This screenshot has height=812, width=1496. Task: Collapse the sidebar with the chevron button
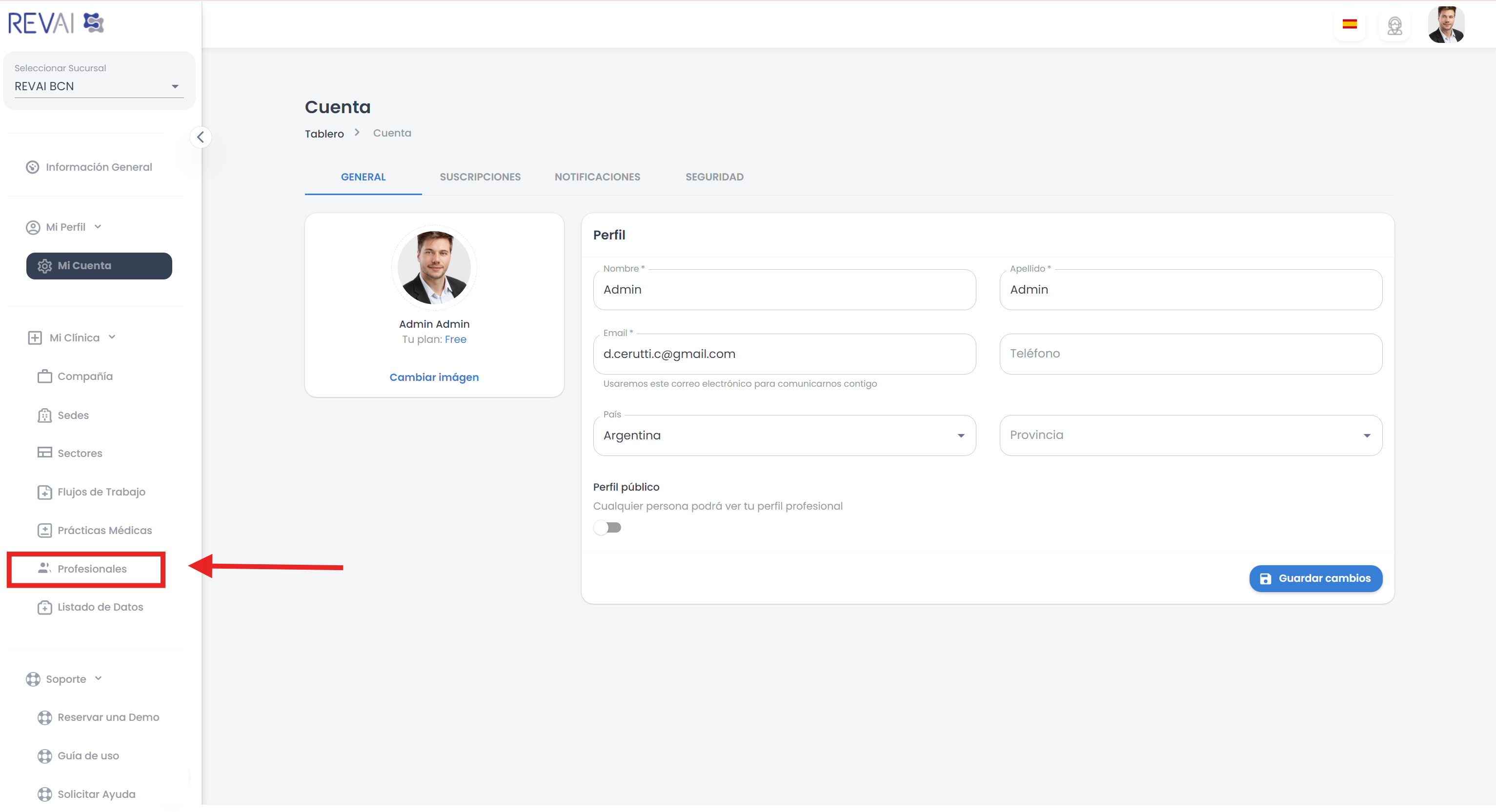[201, 138]
